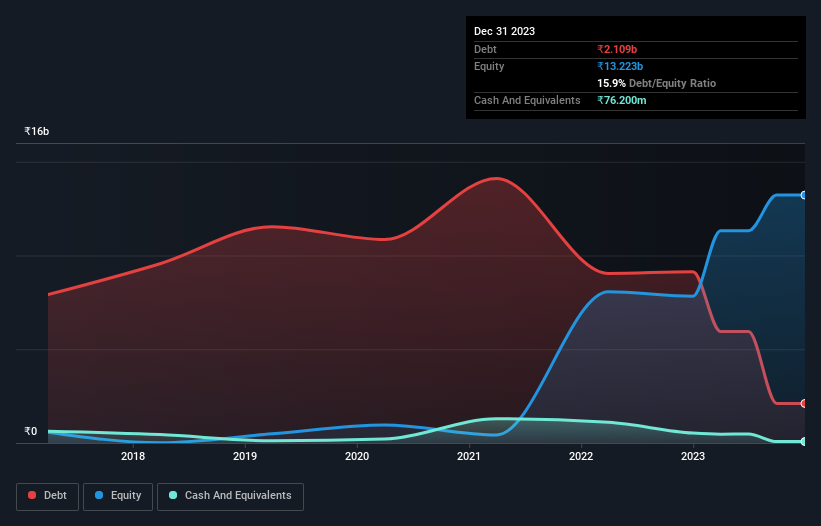
Task: Toggle Cash And Equivalents legend button
Action: coord(230,496)
